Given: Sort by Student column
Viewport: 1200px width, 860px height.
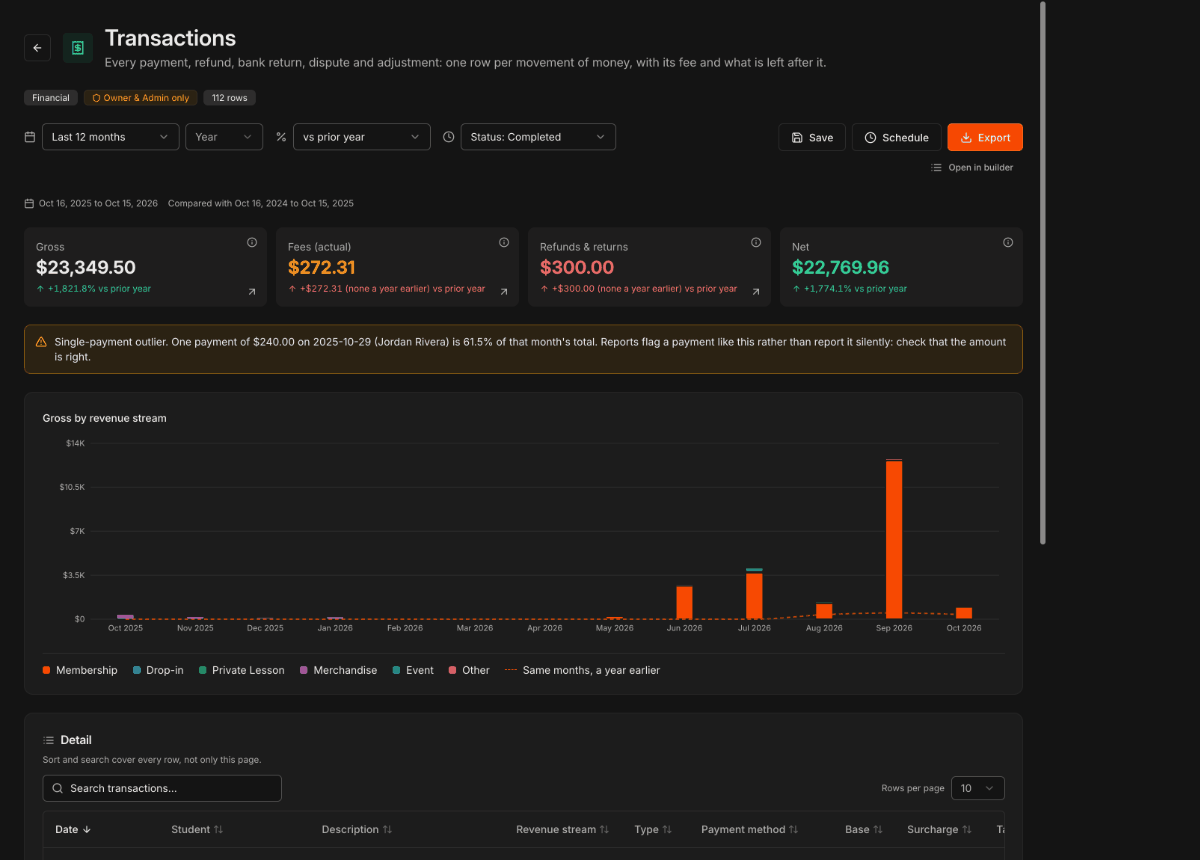Looking at the screenshot, I should tap(218, 829).
